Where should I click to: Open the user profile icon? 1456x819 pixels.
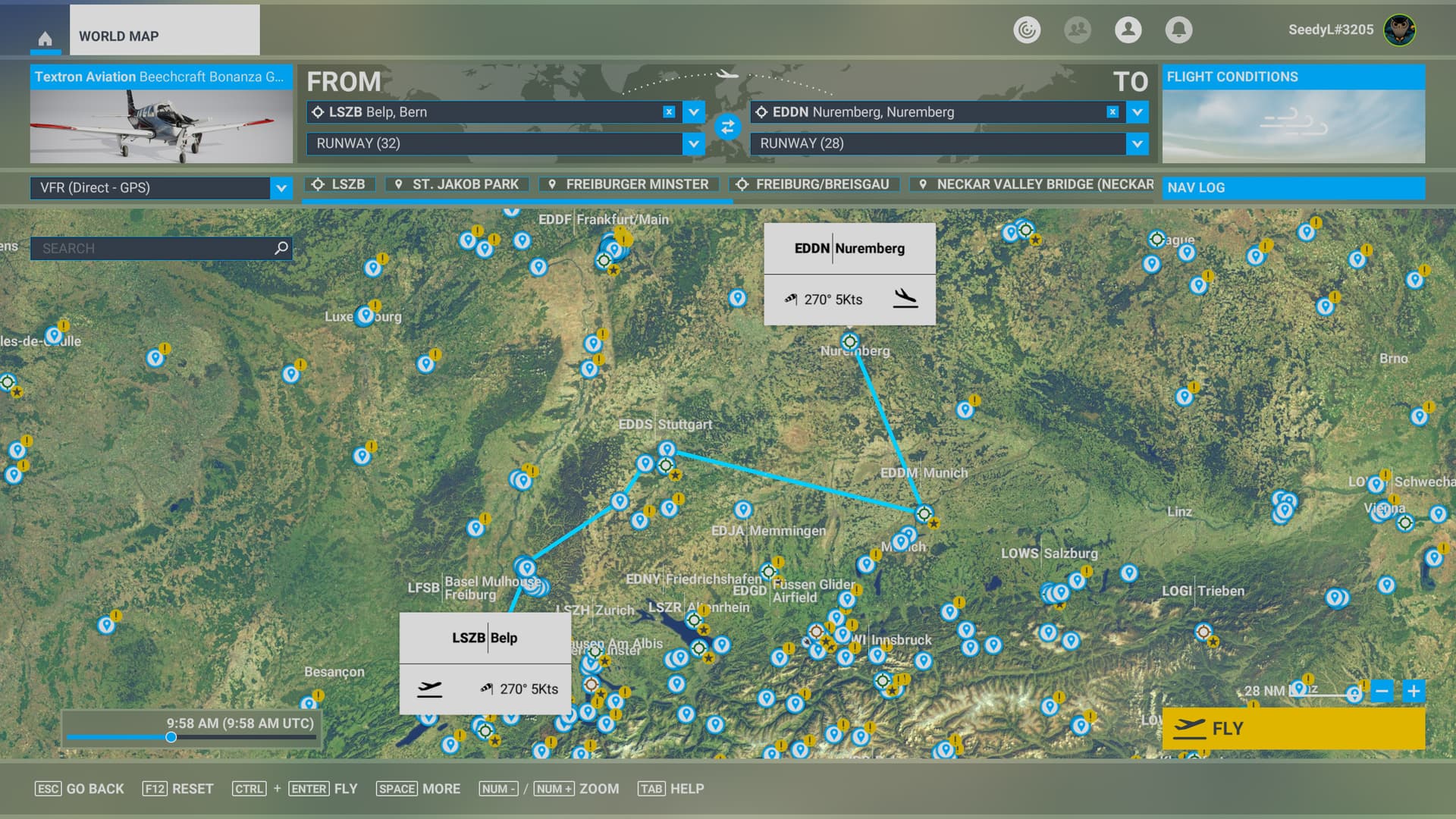pos(1128,30)
